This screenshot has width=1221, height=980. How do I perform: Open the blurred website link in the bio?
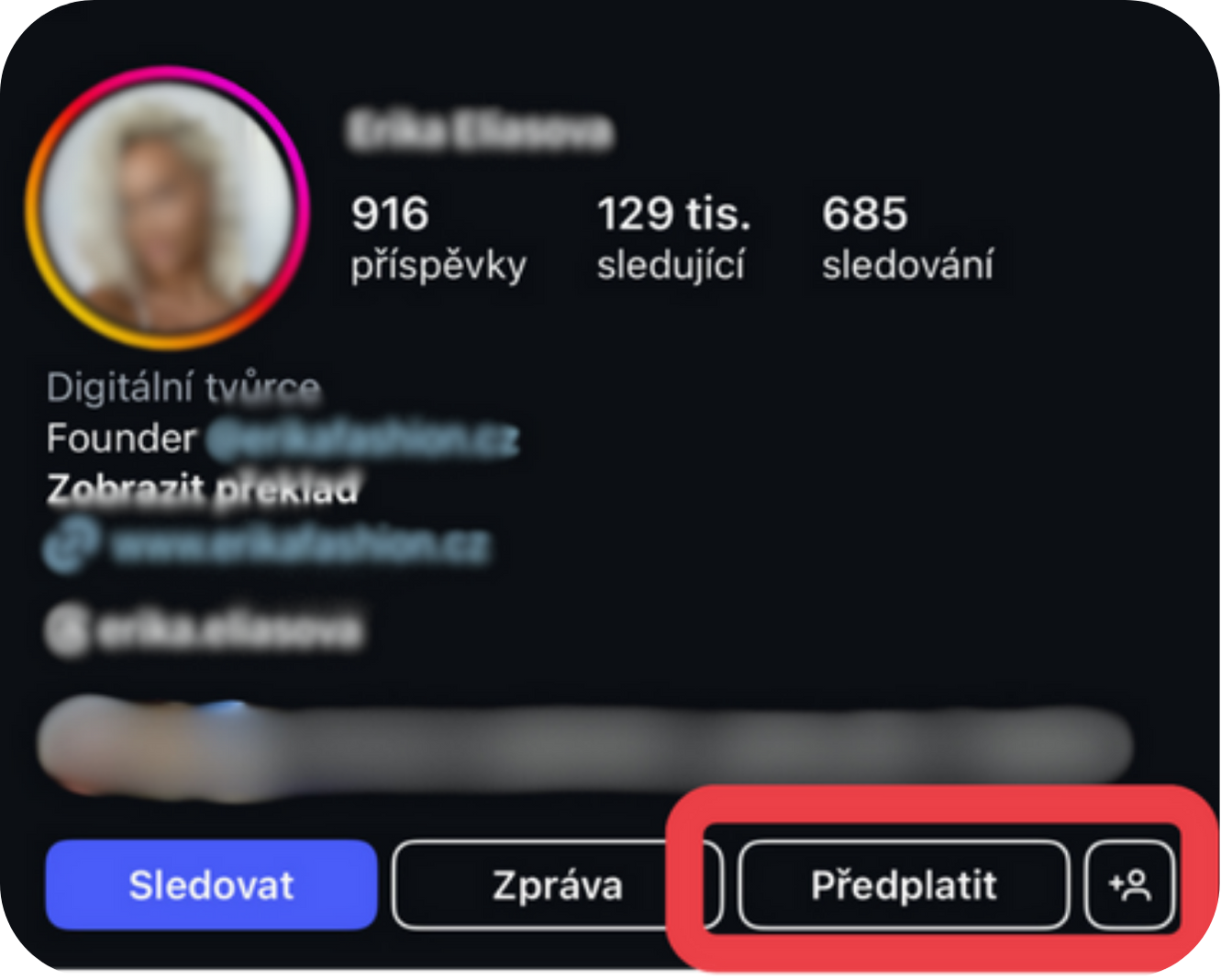300,547
